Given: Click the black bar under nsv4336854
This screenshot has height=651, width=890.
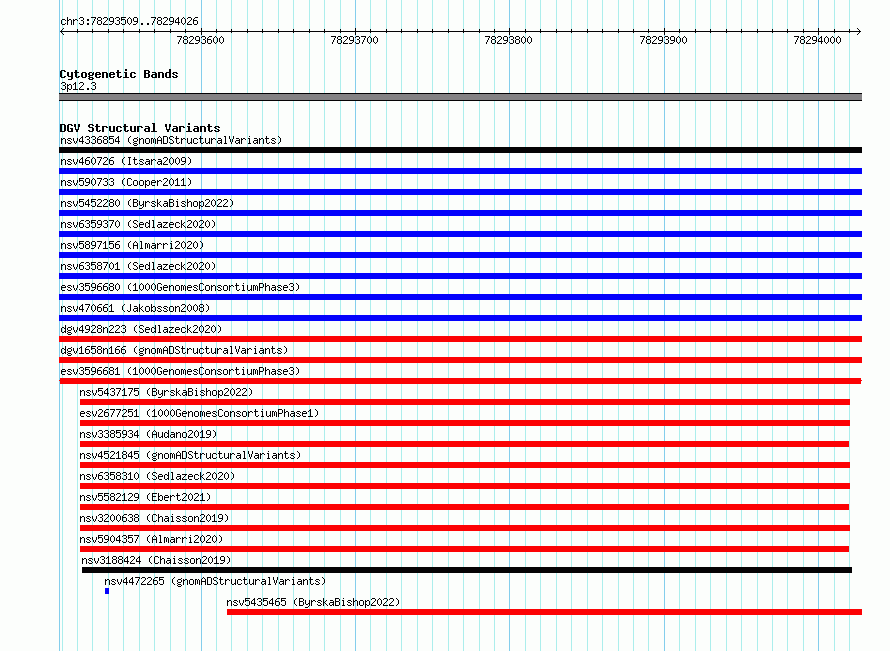Looking at the screenshot, I should pos(460,150).
